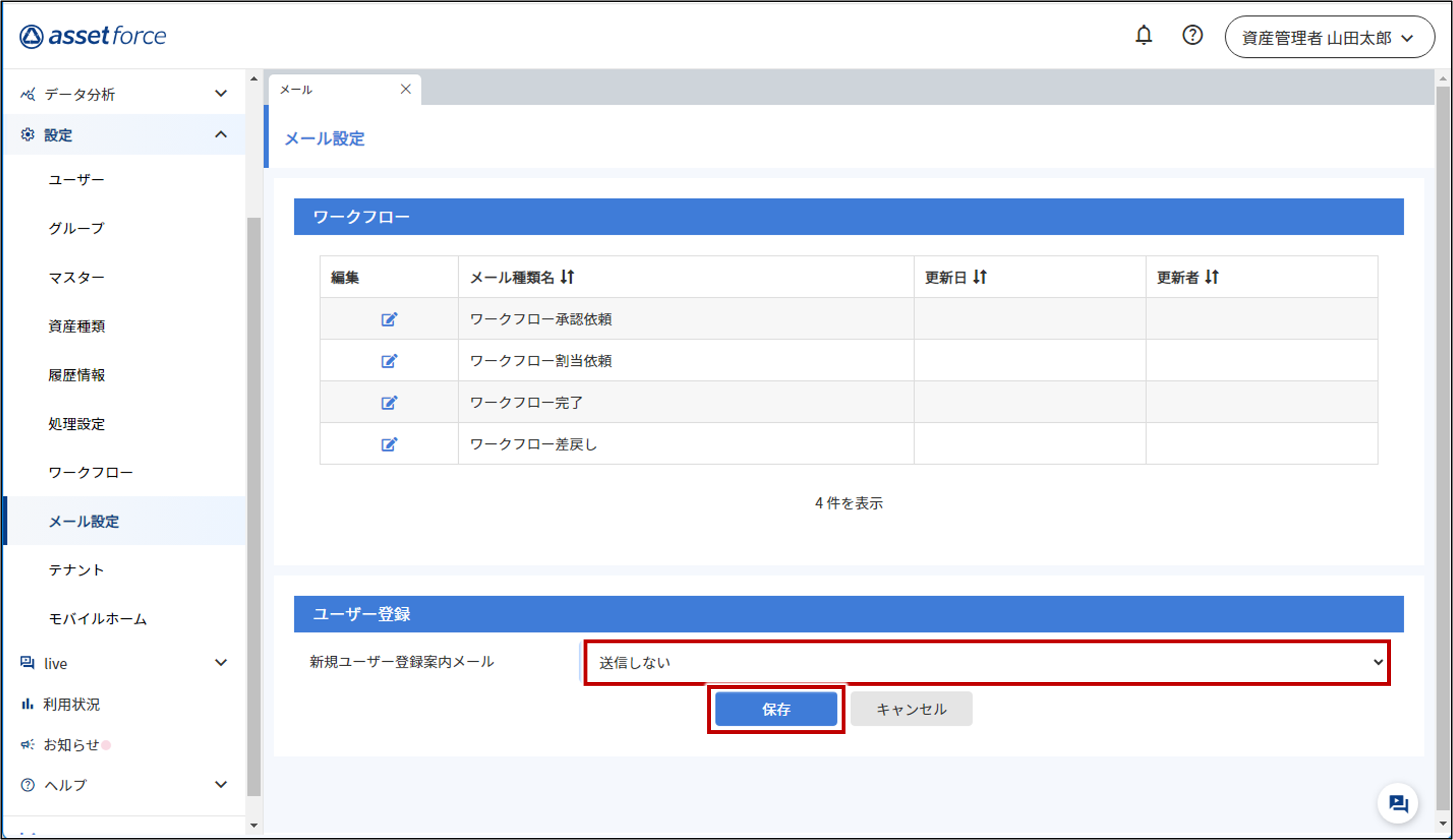The width and height of the screenshot is (1453, 840).
Task: Click the ワークフロー完了 name cell
Action: point(686,402)
